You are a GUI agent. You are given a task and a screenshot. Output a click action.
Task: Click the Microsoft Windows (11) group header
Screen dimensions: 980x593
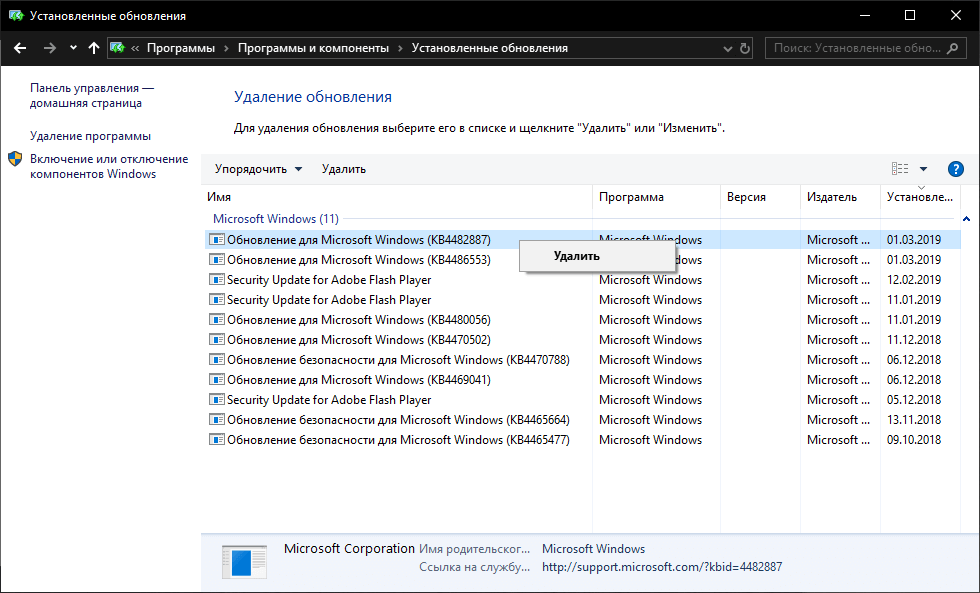(x=276, y=219)
